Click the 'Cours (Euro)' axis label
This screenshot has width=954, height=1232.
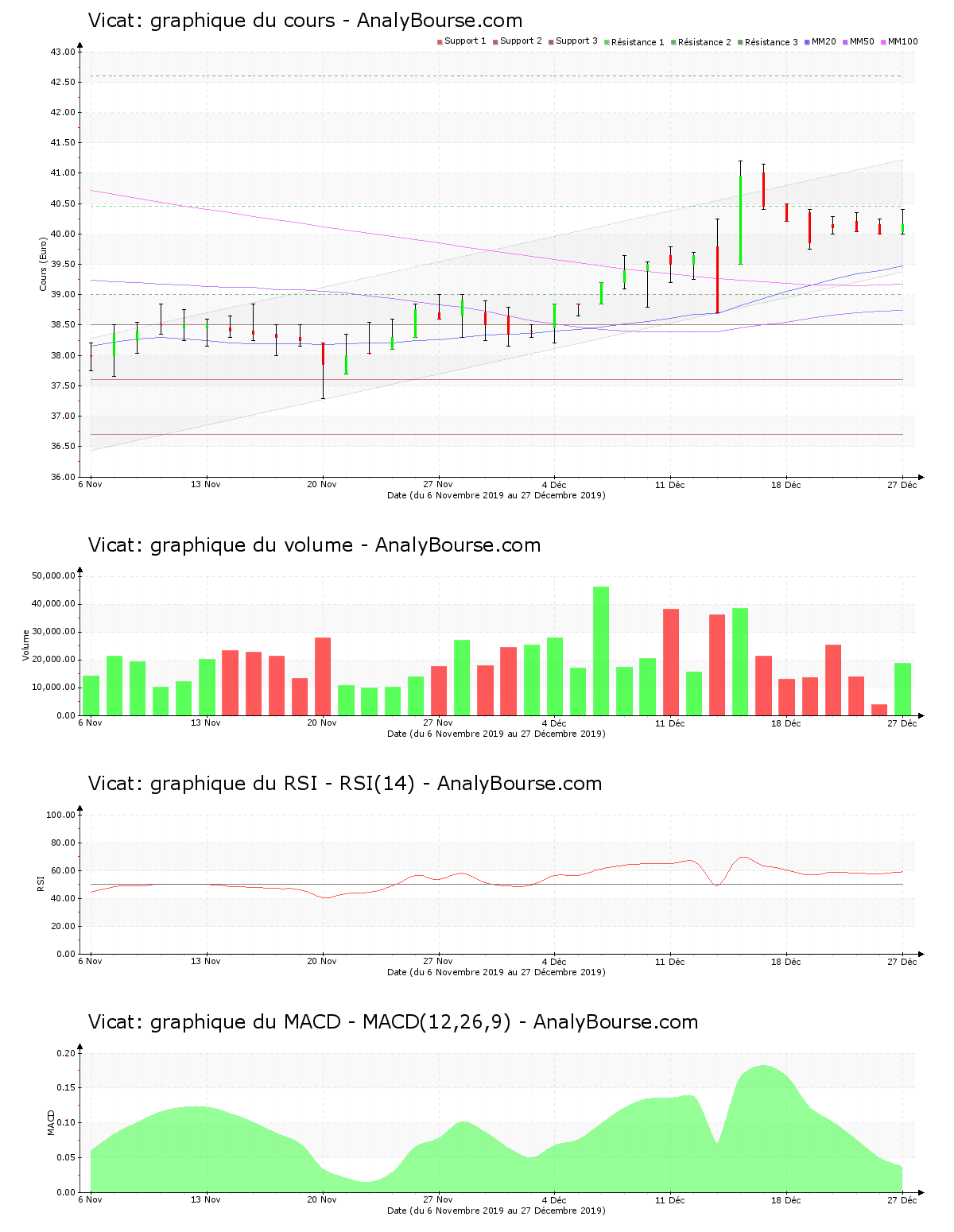44,265
